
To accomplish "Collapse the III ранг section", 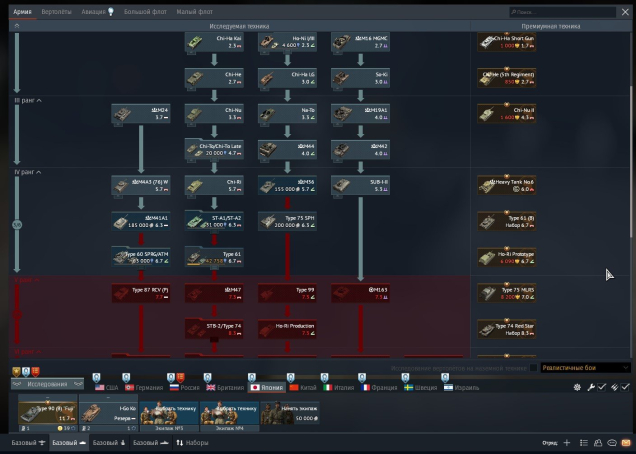I will [x=24, y=101].
